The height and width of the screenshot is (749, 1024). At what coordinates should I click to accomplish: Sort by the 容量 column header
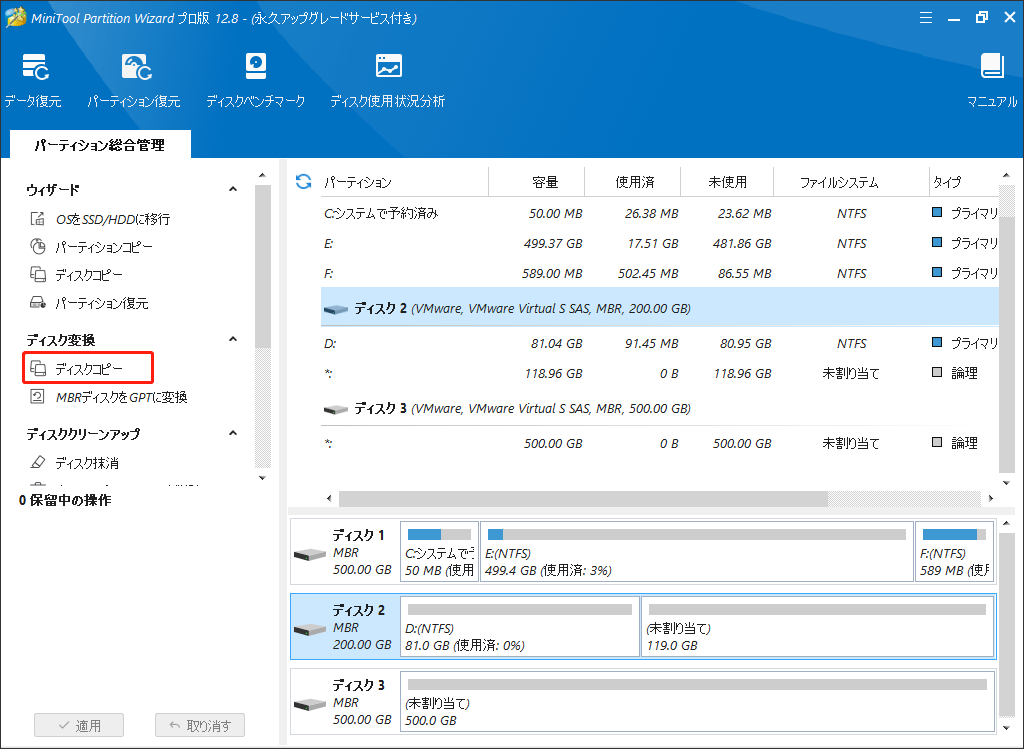(x=545, y=182)
